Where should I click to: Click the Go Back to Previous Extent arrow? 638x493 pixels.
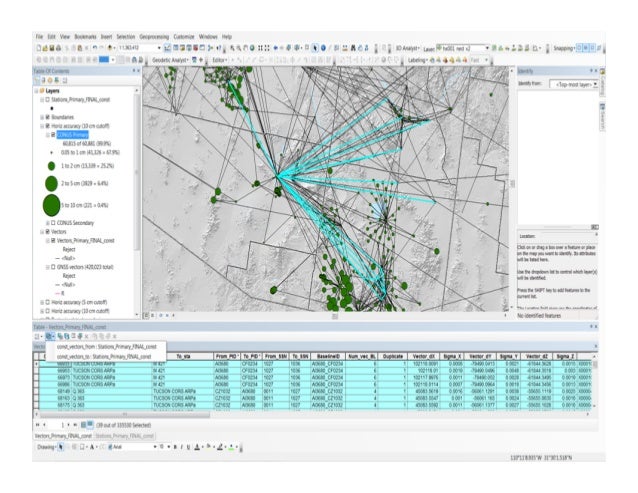pyautogui.click(x=275, y=48)
